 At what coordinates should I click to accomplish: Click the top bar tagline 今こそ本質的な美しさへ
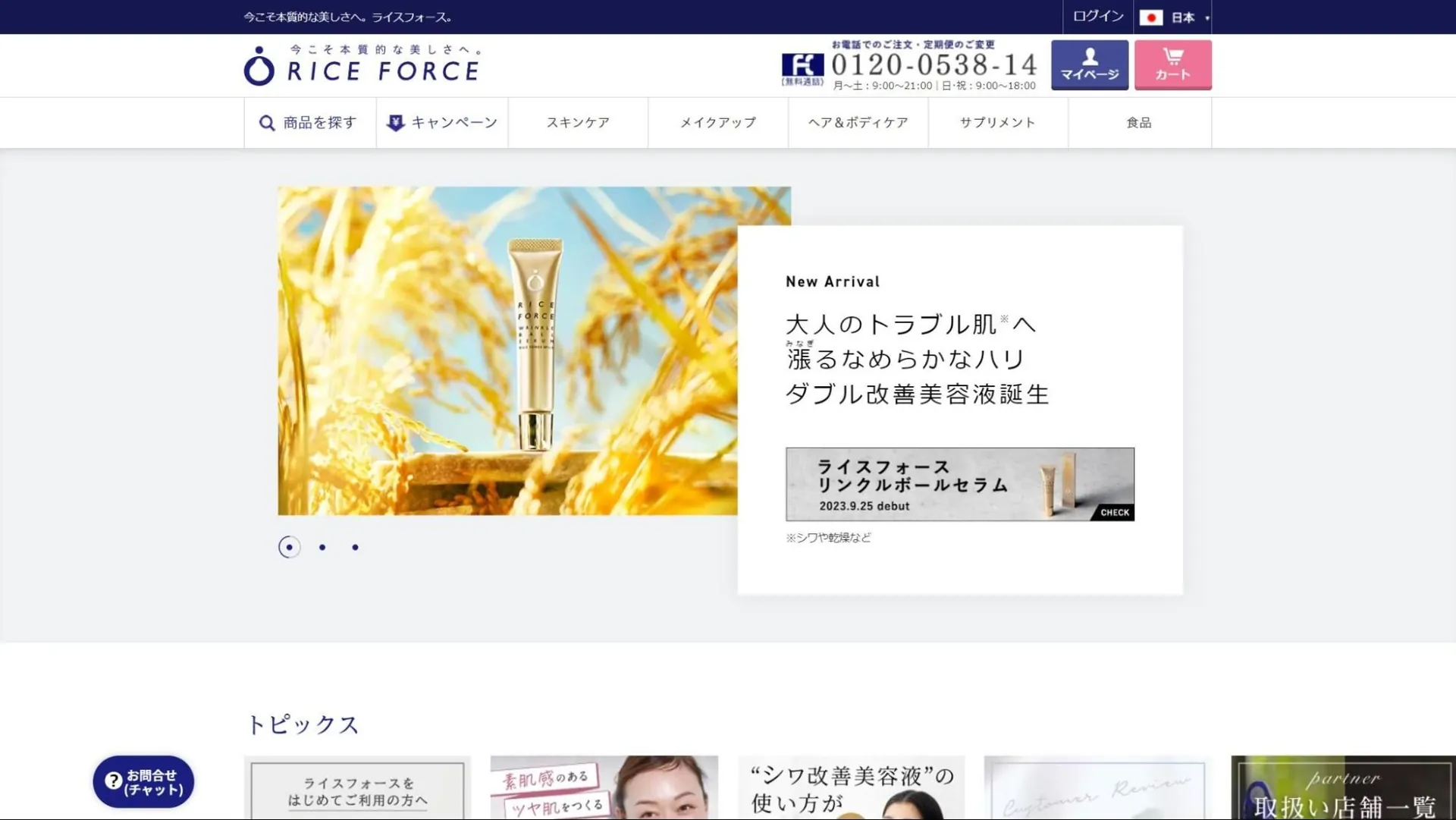[x=349, y=17]
